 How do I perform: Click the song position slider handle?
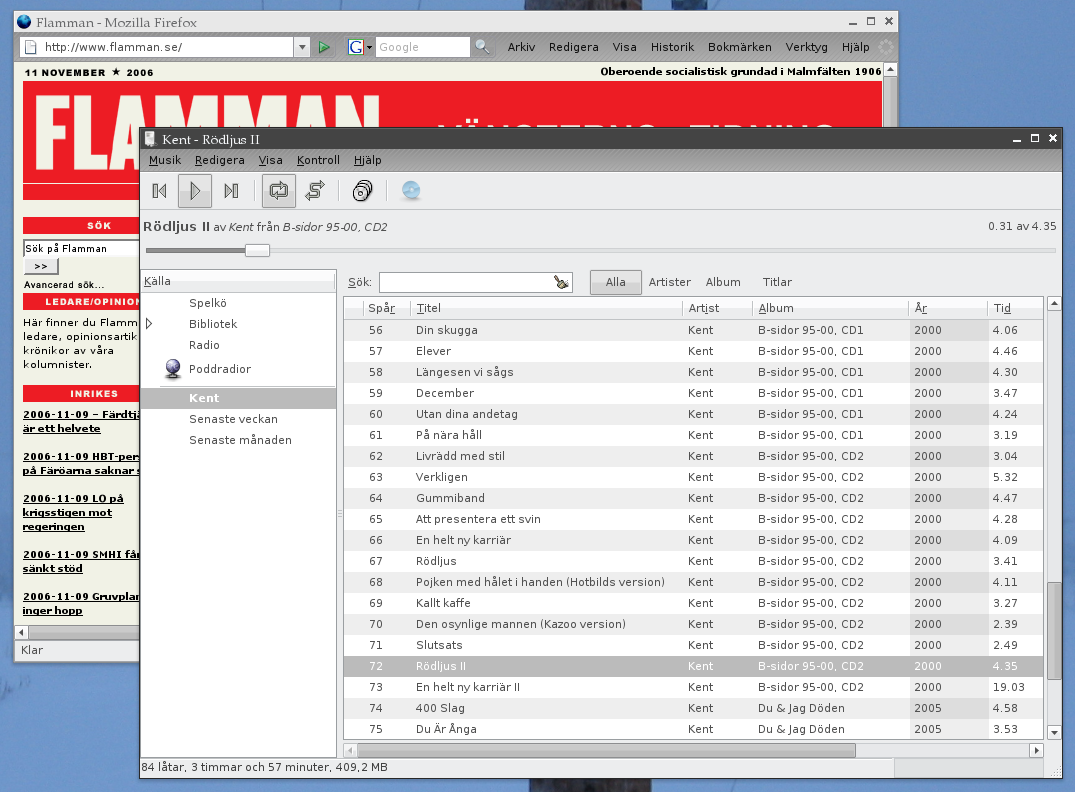coord(258,250)
